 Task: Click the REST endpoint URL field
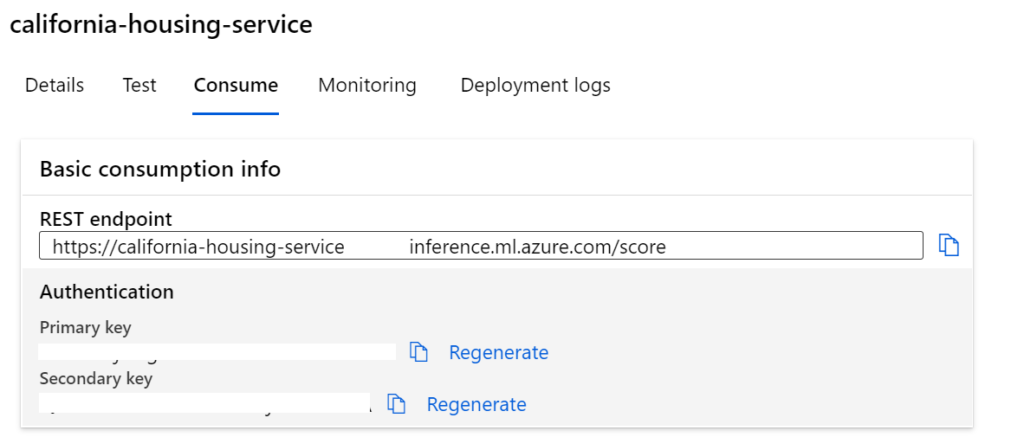point(481,246)
